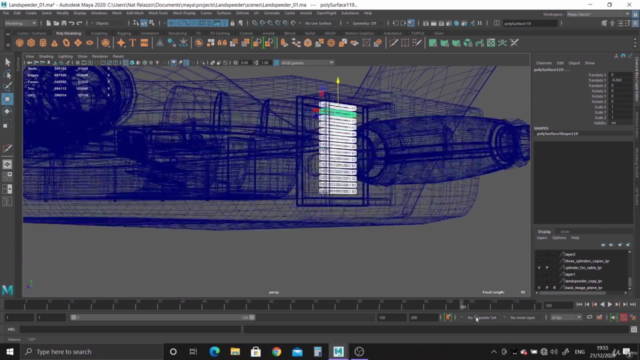Click the Options menu in layer editor
Screen dimensions: 640x360
(x=559, y=238)
